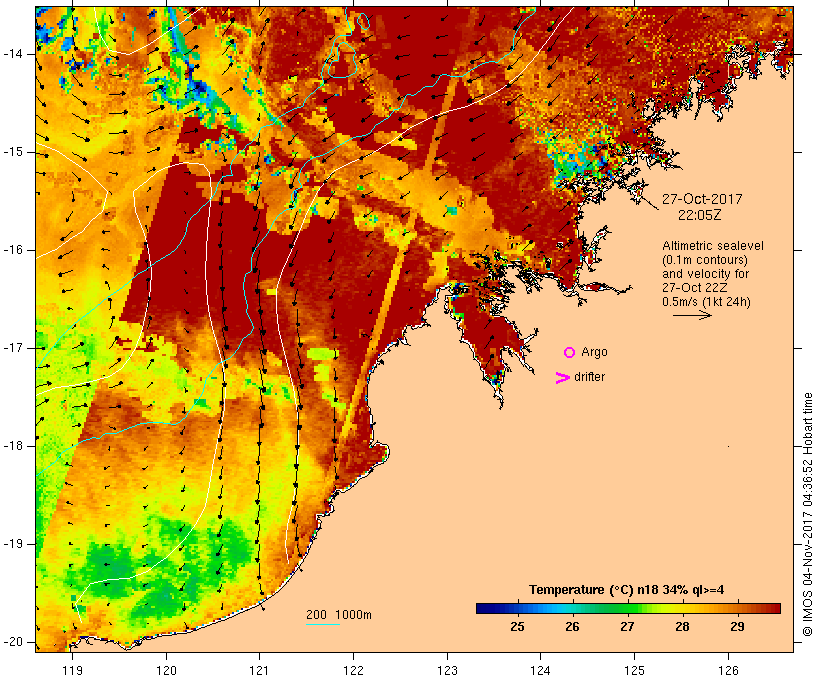Click the '(0.1m contours)' text
The height and width of the screenshot is (680, 820).
(x=705, y=260)
